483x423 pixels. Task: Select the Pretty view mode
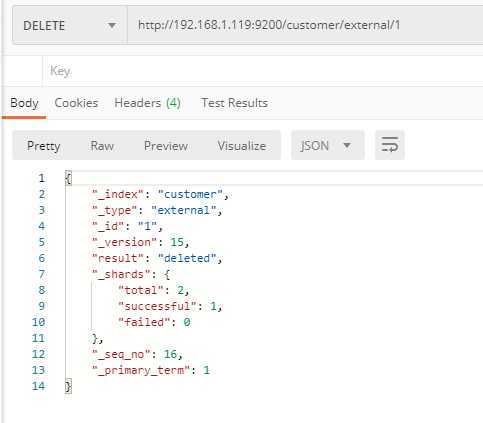[44, 146]
